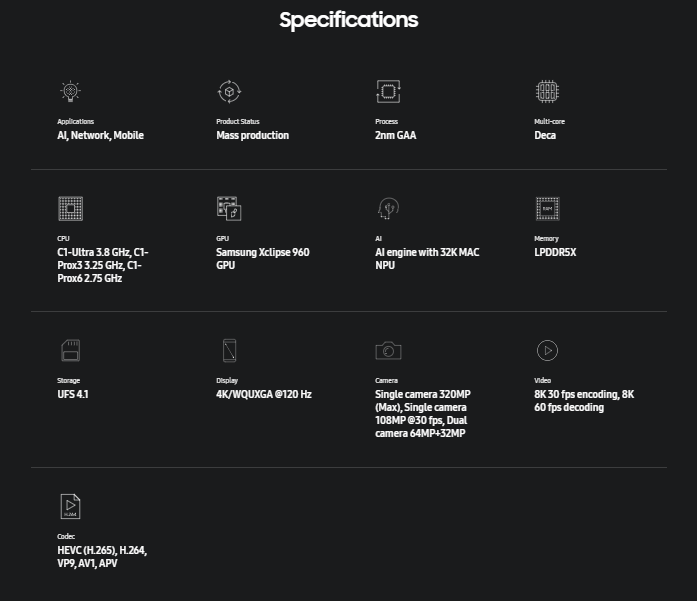697x601 pixels.
Task: Click the Applications lightbulb icon
Action: click(70, 92)
